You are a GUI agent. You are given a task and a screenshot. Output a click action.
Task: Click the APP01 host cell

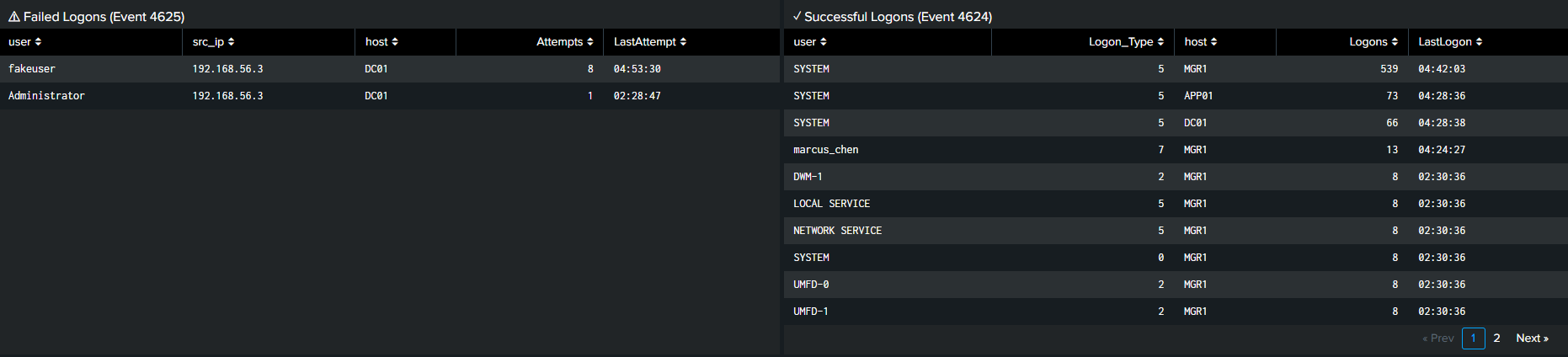click(x=1198, y=96)
